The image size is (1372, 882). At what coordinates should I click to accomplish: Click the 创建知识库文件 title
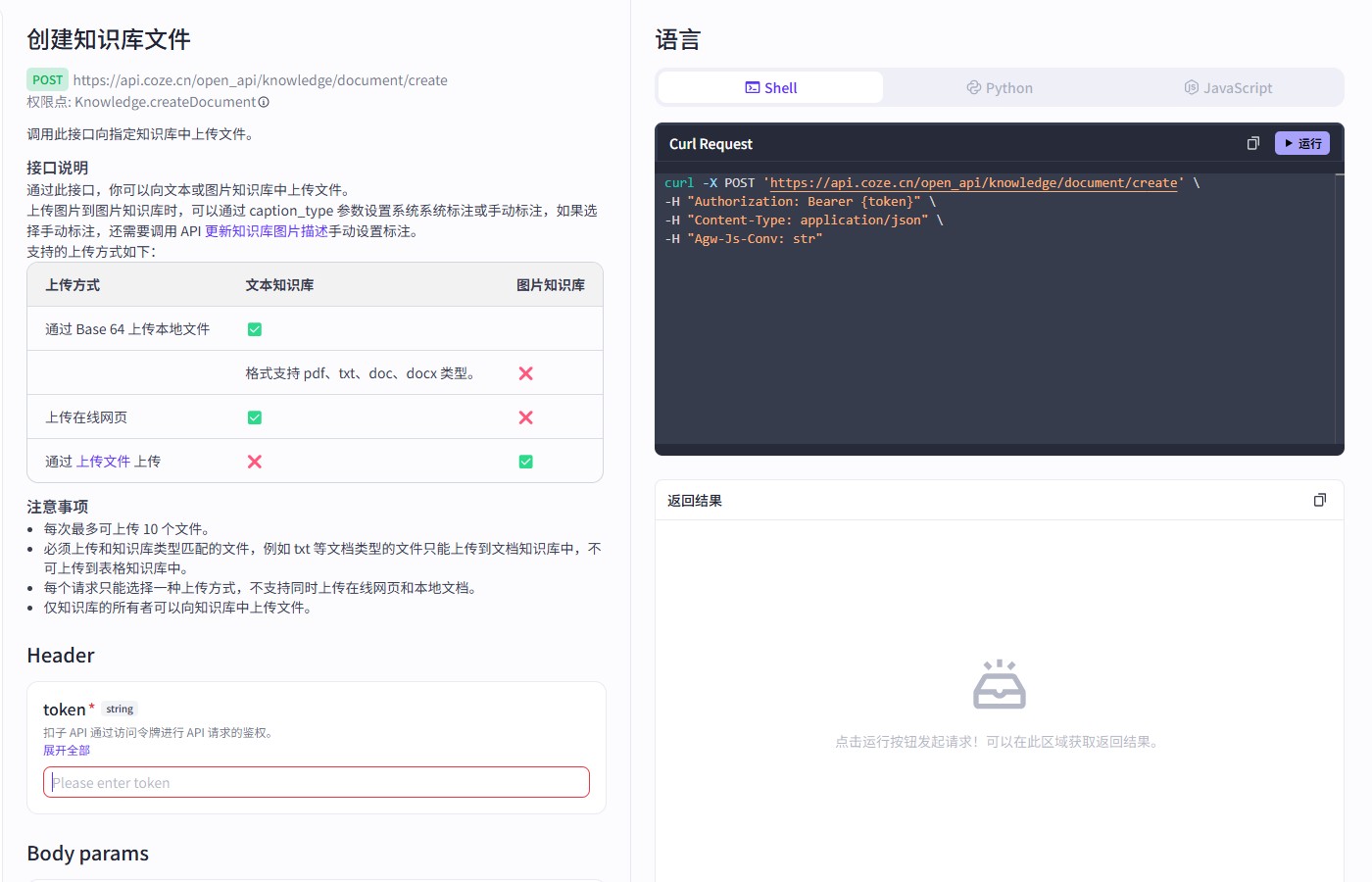(x=109, y=39)
